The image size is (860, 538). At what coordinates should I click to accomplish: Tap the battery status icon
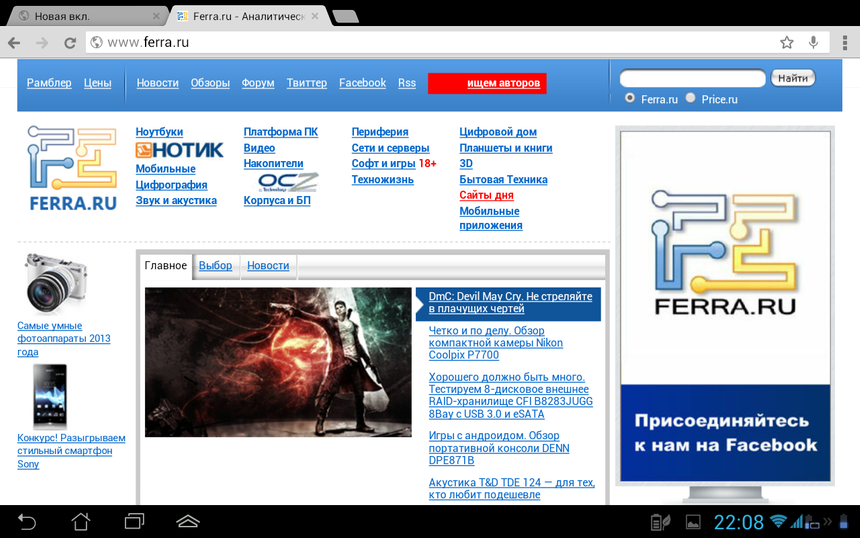[844, 522]
